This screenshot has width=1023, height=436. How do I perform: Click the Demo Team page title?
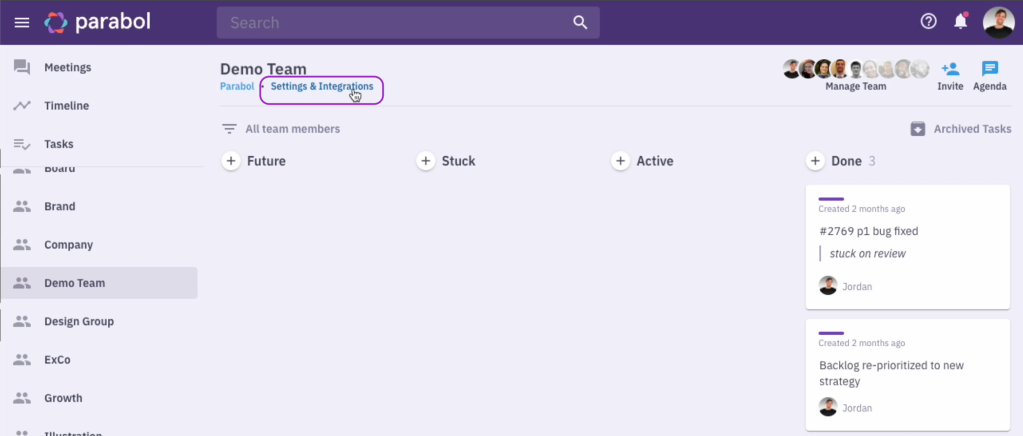(263, 69)
